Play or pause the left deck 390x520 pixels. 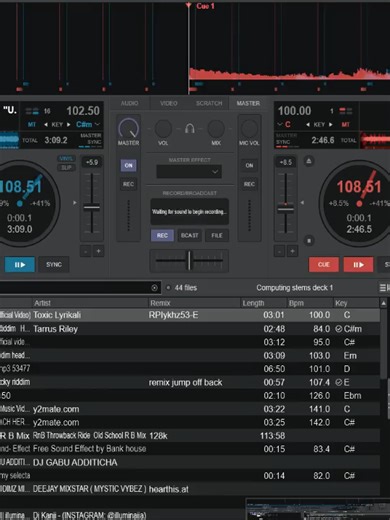click(x=20, y=264)
